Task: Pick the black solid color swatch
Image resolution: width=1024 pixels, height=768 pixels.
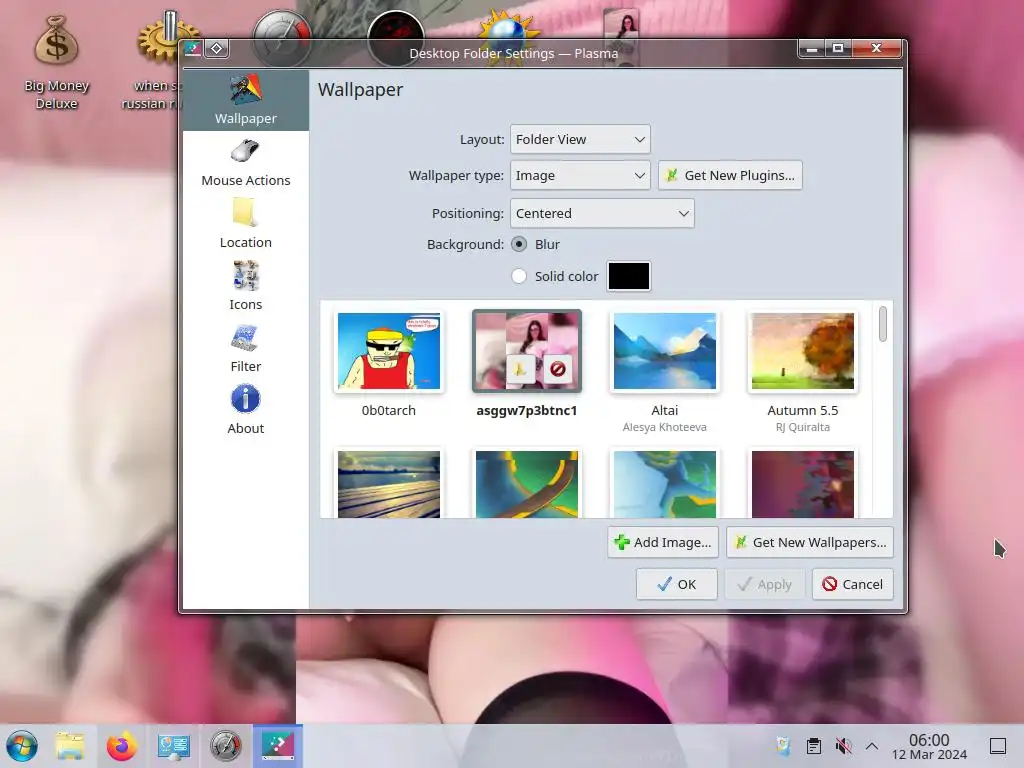Action: click(x=629, y=276)
